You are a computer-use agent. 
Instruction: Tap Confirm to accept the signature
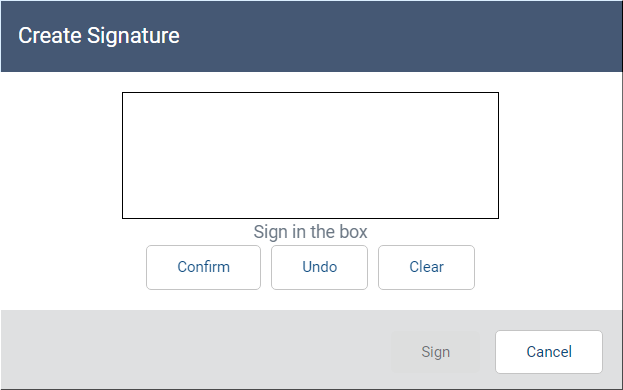point(203,267)
